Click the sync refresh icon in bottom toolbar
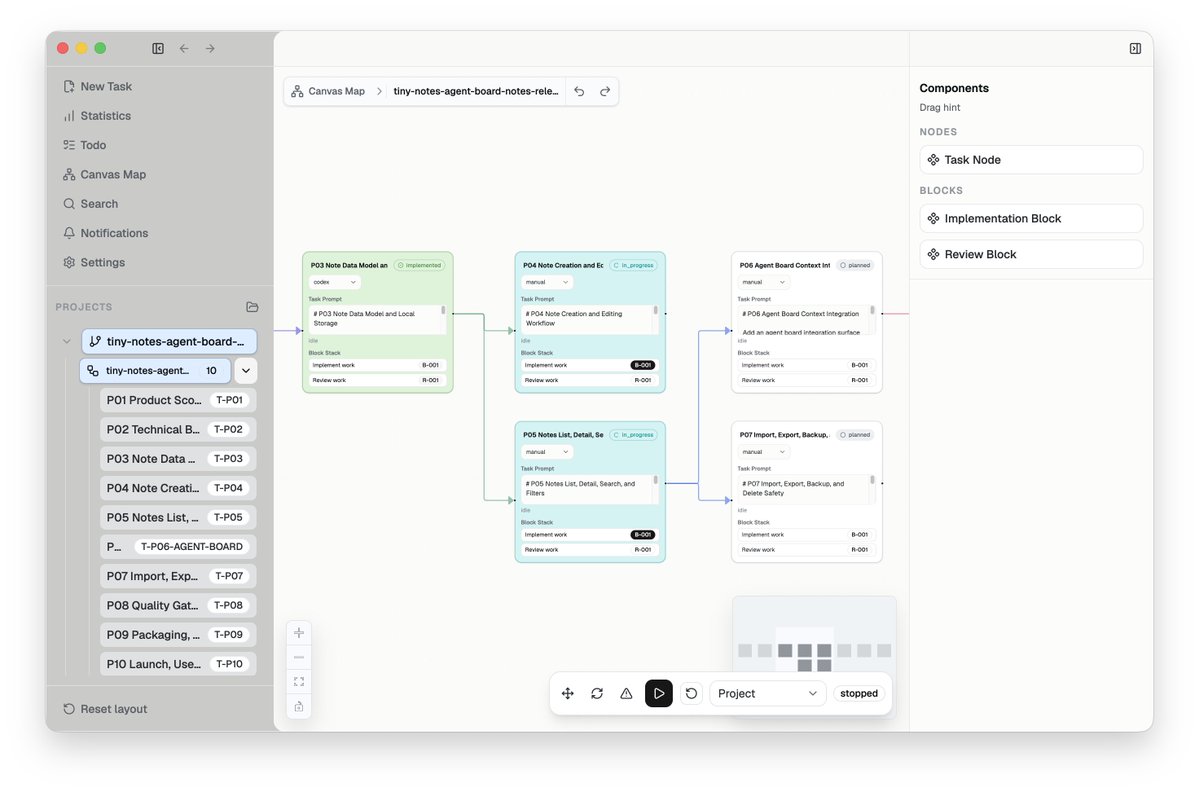 point(597,693)
